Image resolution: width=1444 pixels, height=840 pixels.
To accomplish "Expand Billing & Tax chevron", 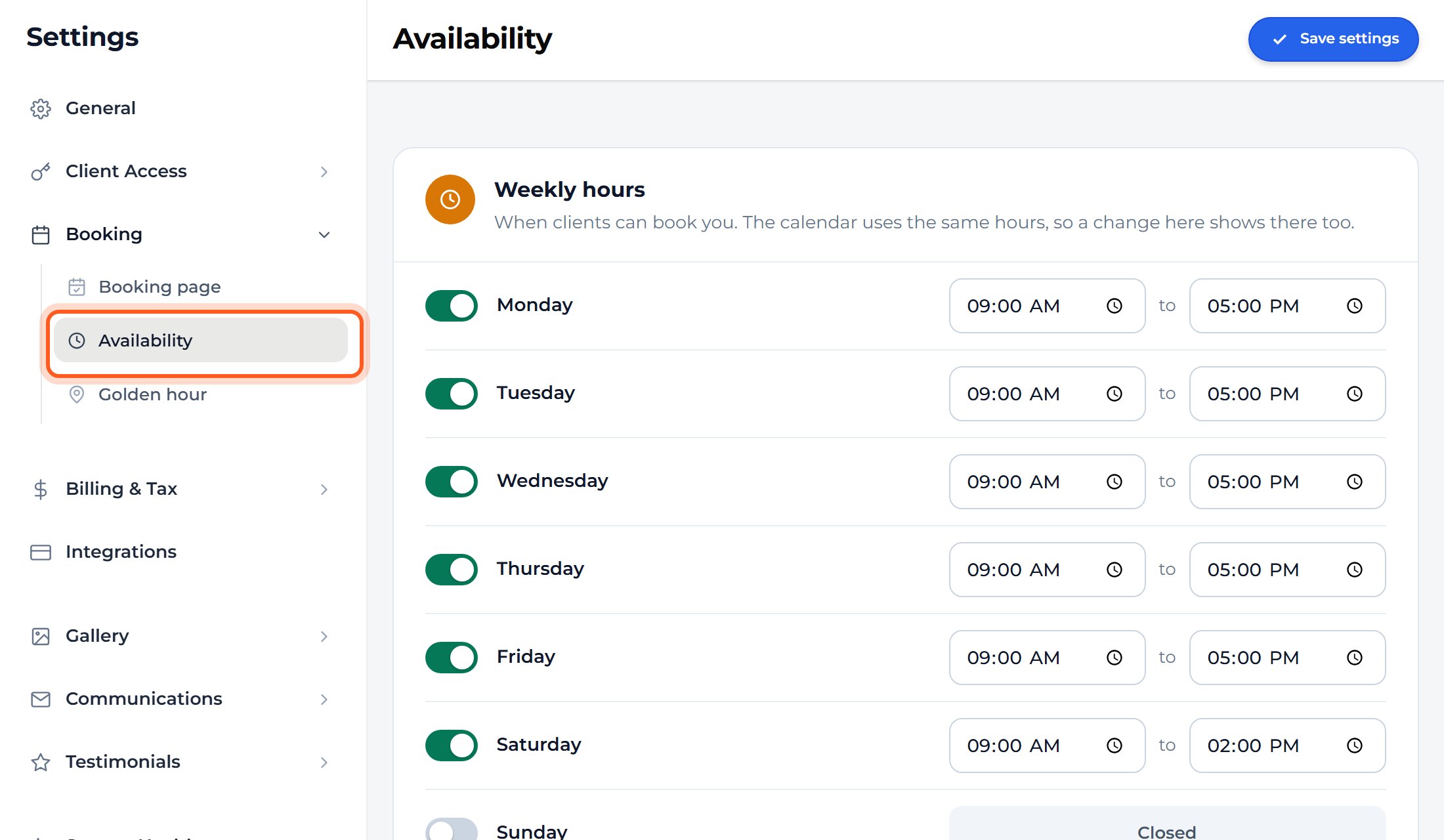I will [x=324, y=490].
